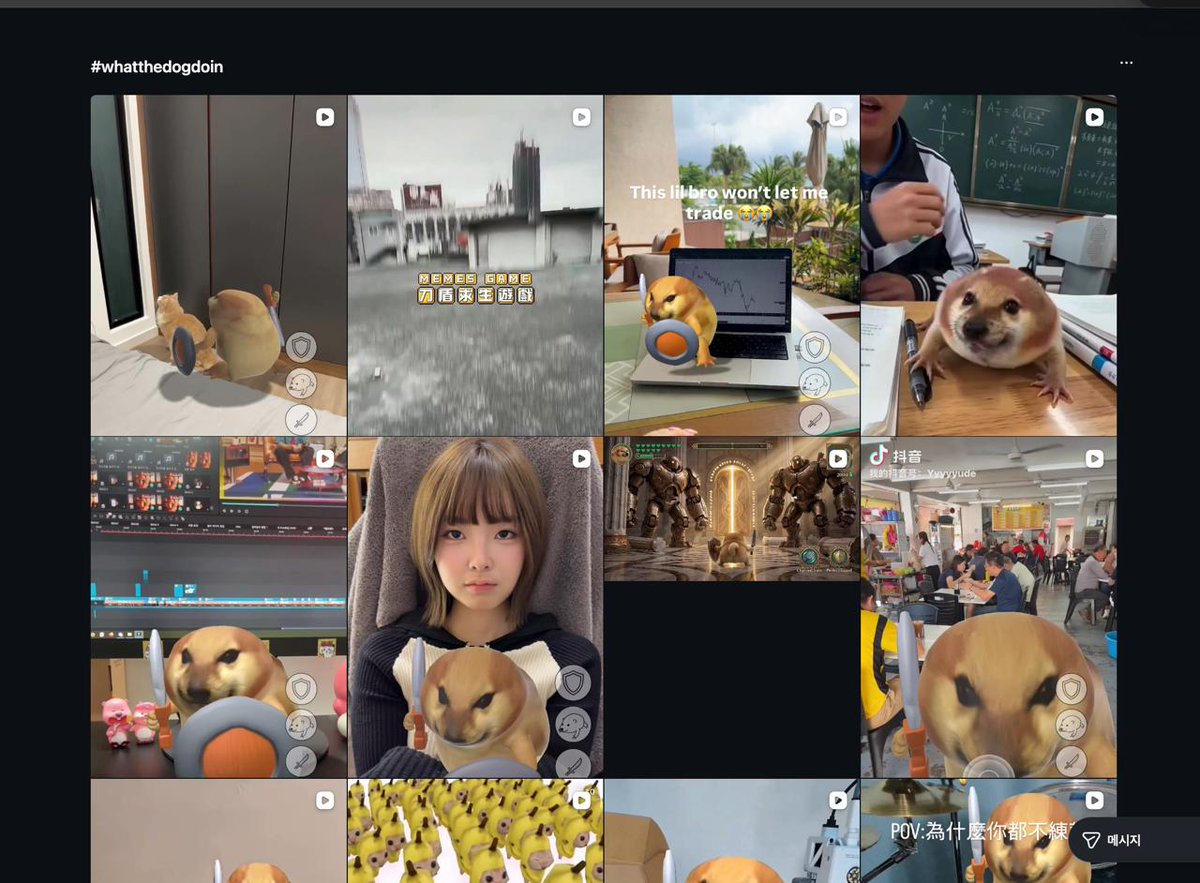Click reel icon on the grey grass field post
Image resolution: width=1200 pixels, height=883 pixels.
point(581,117)
